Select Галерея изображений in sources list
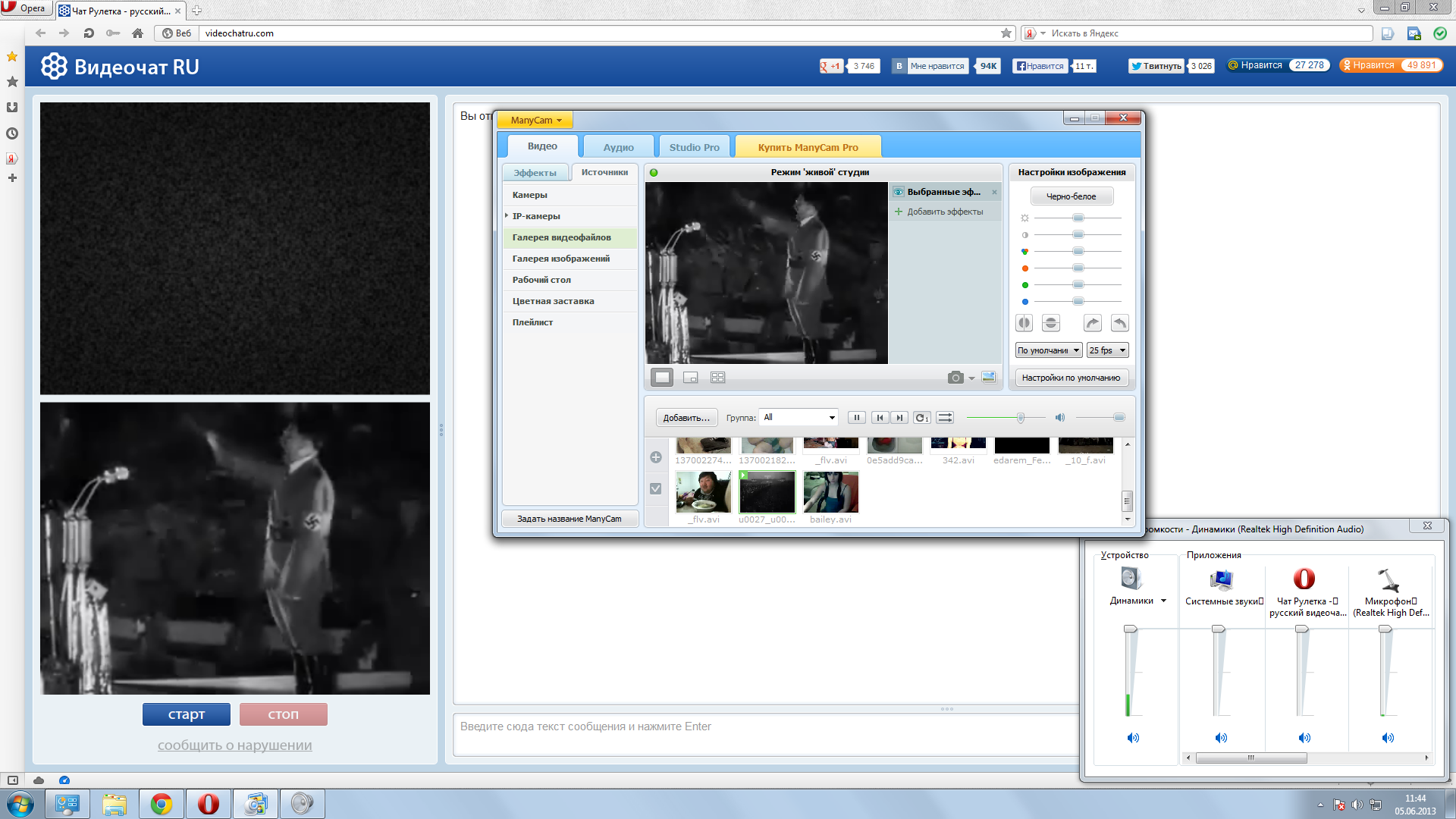Screen dimensions: 1456x819 (x=570, y=259)
